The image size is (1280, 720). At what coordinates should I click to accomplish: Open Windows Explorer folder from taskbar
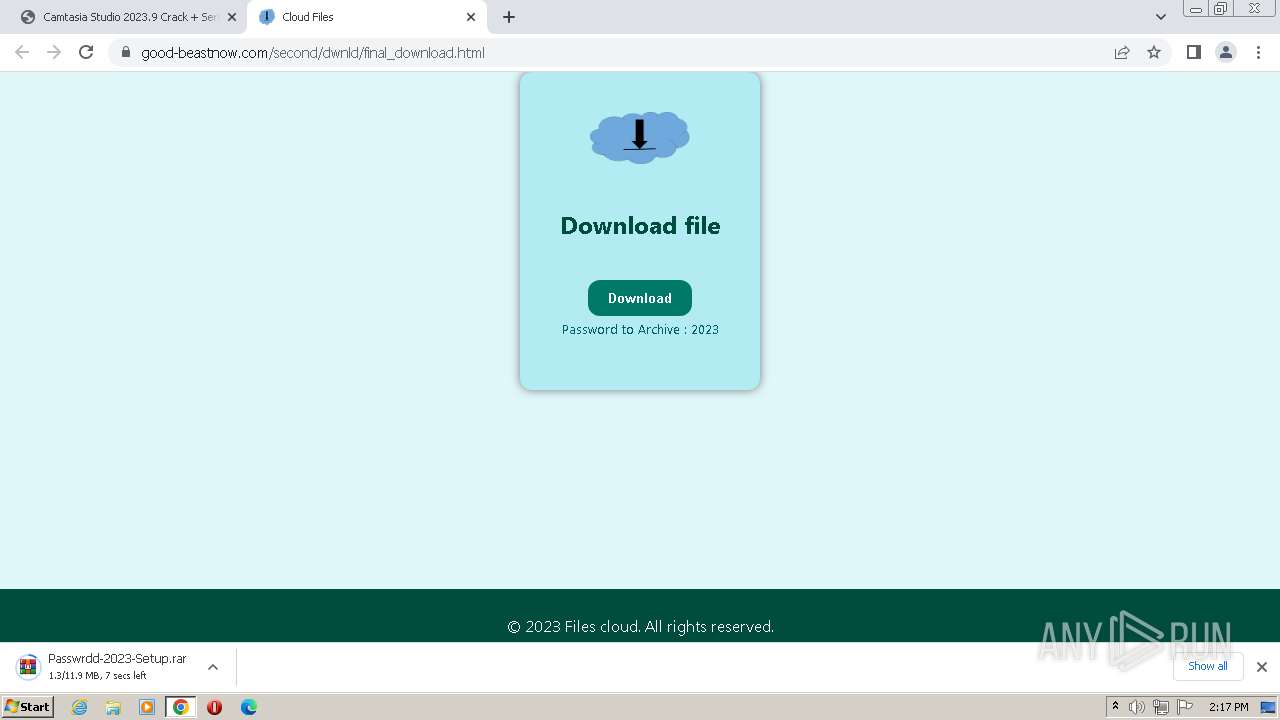(113, 707)
